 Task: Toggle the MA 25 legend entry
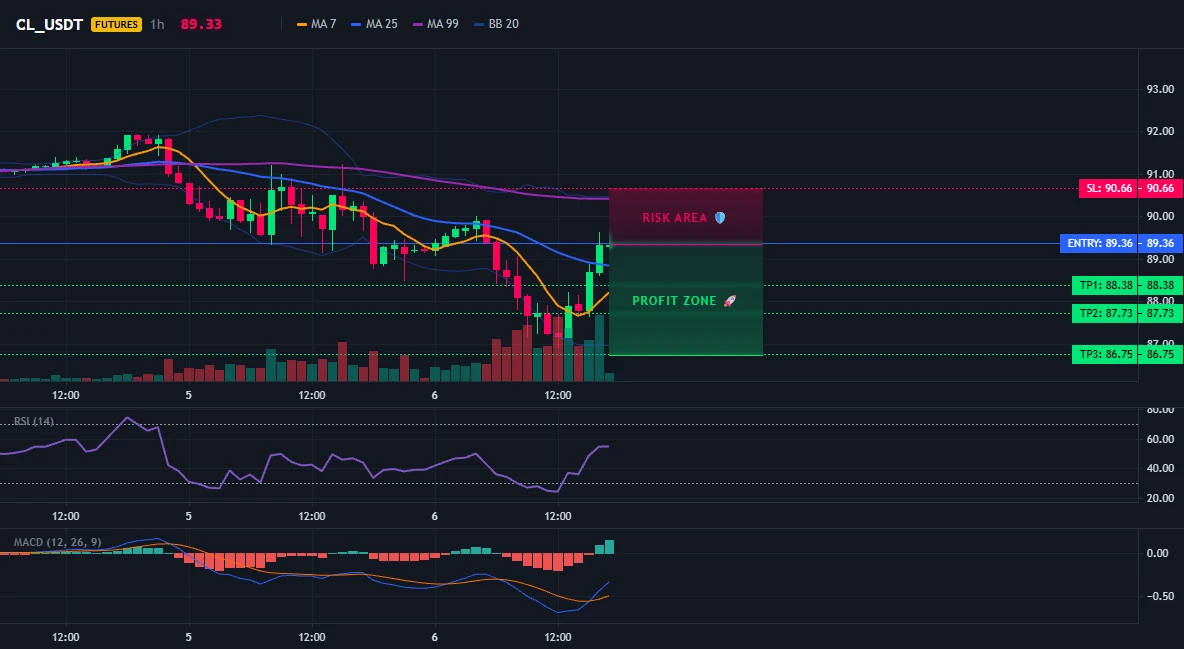[x=375, y=24]
